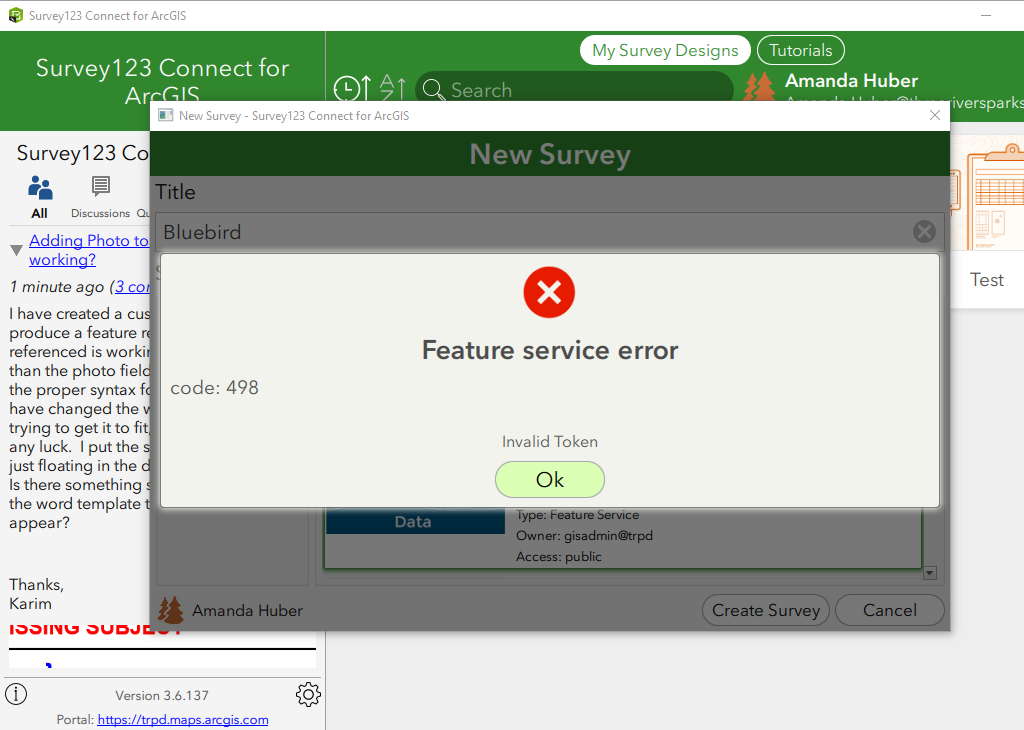Click the Search field in header
1024x730 pixels.
(x=575, y=89)
